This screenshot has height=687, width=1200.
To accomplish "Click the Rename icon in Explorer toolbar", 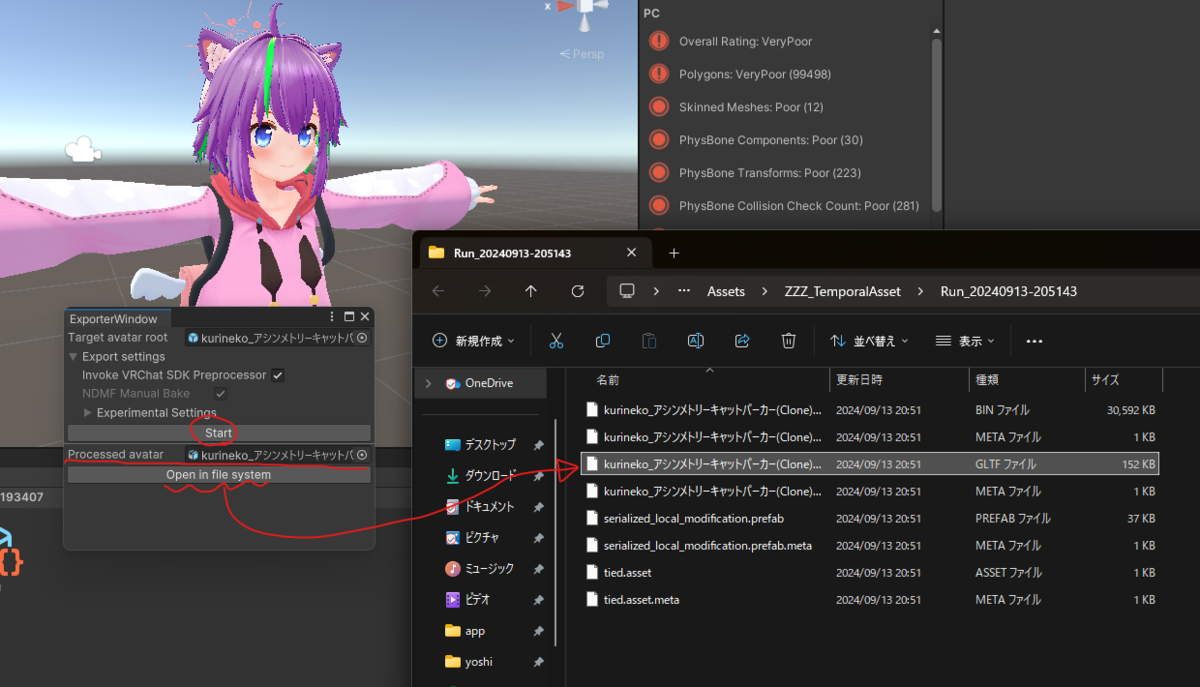I will 695,341.
